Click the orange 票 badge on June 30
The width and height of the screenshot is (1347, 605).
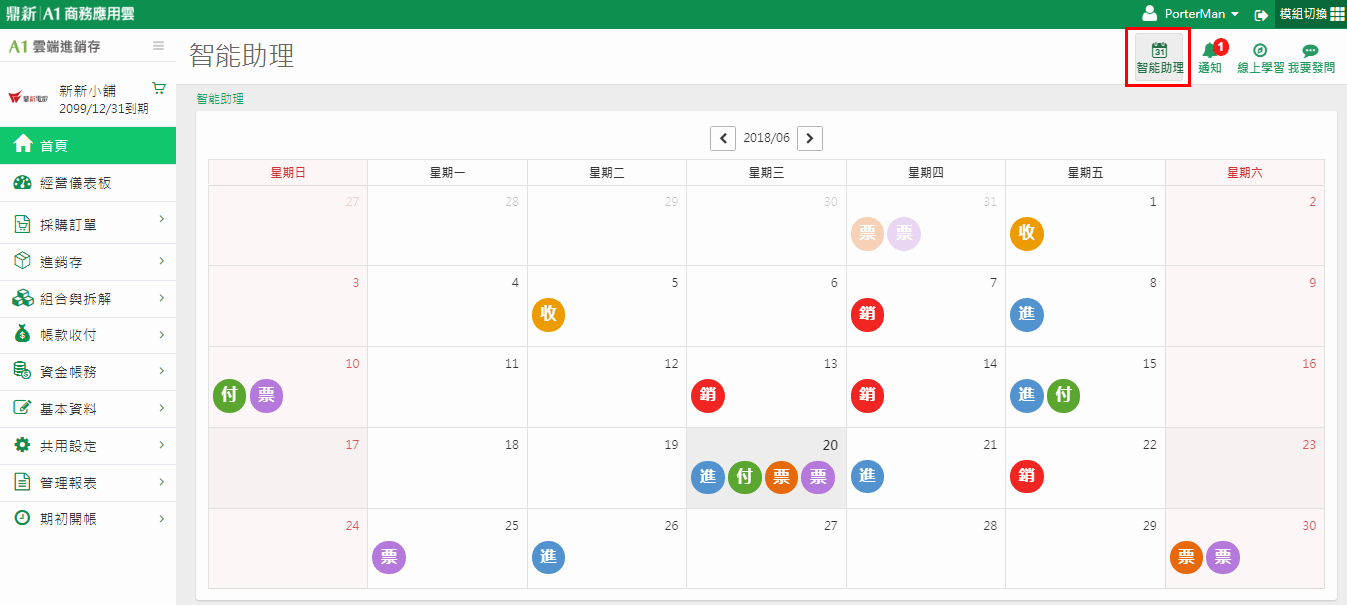1186,558
